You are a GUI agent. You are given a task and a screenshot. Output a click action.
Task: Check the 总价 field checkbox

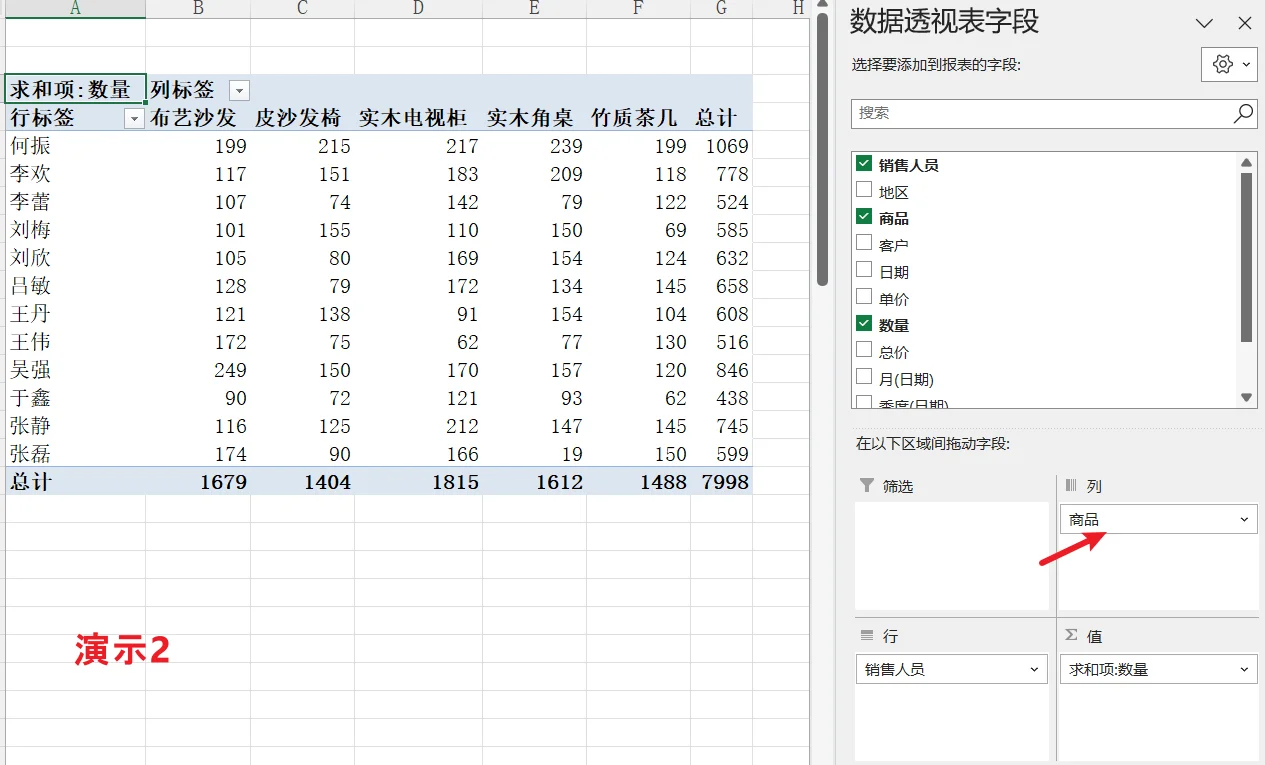click(x=864, y=351)
